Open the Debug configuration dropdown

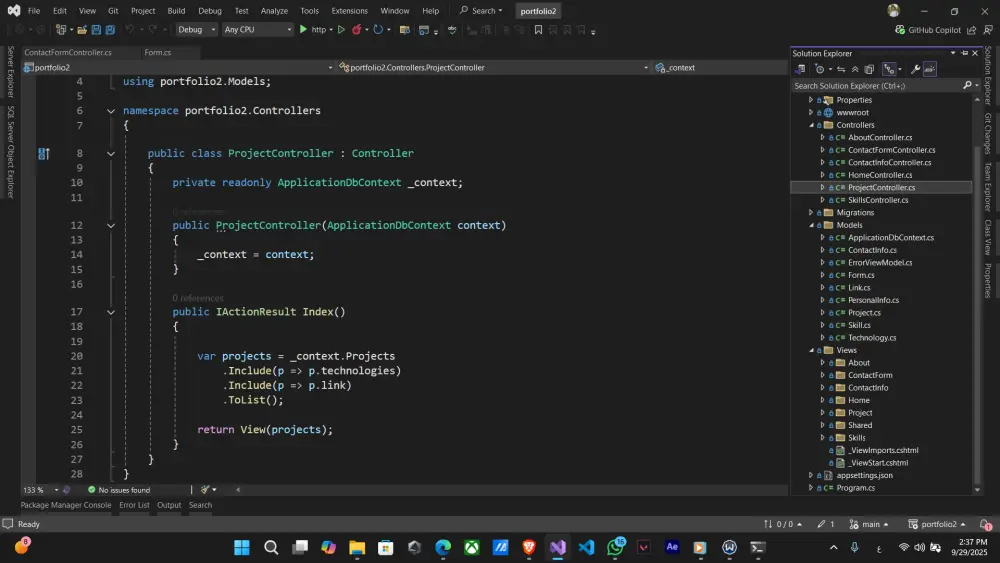[195, 30]
